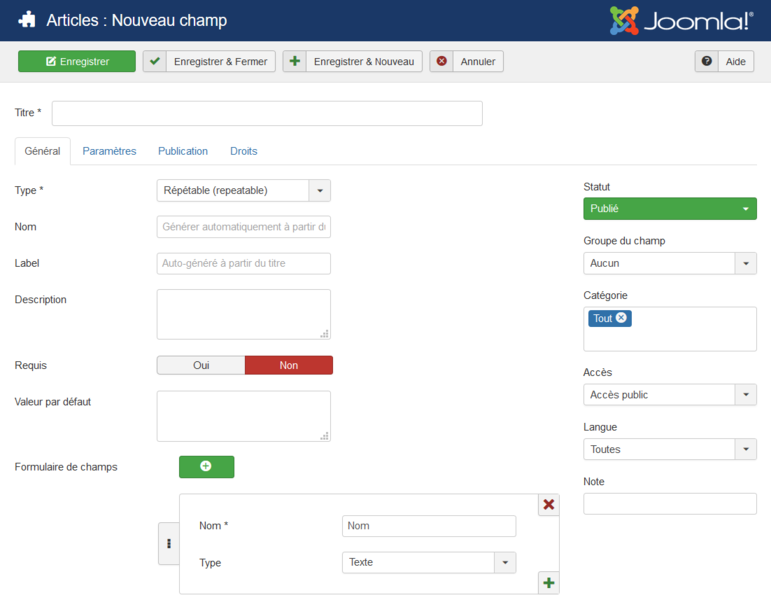Set Requis to Non
This screenshot has width=771, height=600.
click(x=289, y=365)
